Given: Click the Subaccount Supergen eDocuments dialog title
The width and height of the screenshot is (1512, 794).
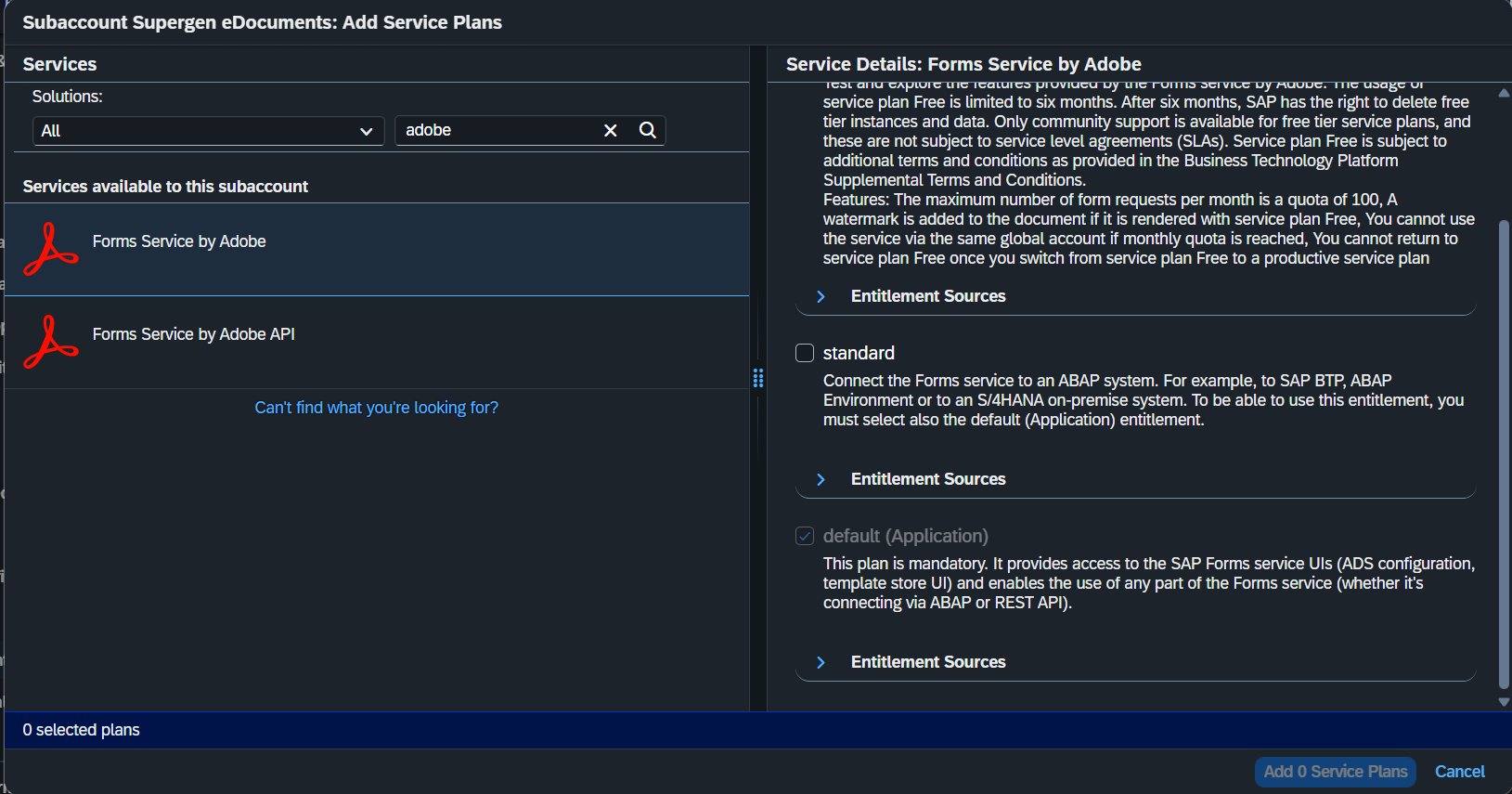Looking at the screenshot, I should [x=262, y=22].
